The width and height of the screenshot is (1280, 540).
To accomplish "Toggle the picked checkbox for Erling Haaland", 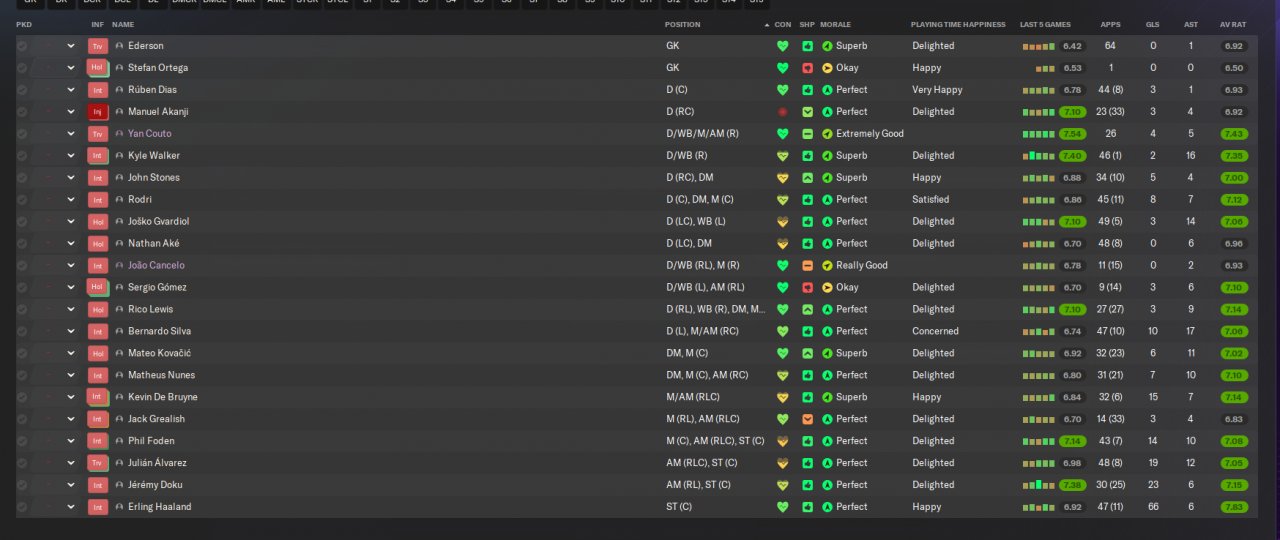I will (x=22, y=507).
